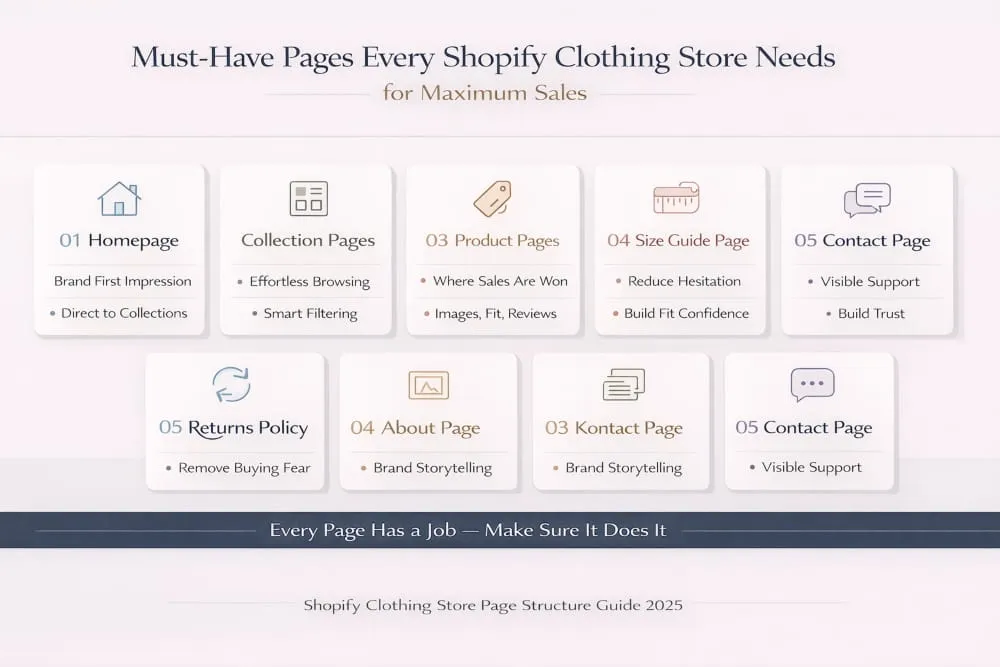Click the circular arrows icon above Returns Policy
Screen dimensions: 1000x667
click(x=231, y=385)
